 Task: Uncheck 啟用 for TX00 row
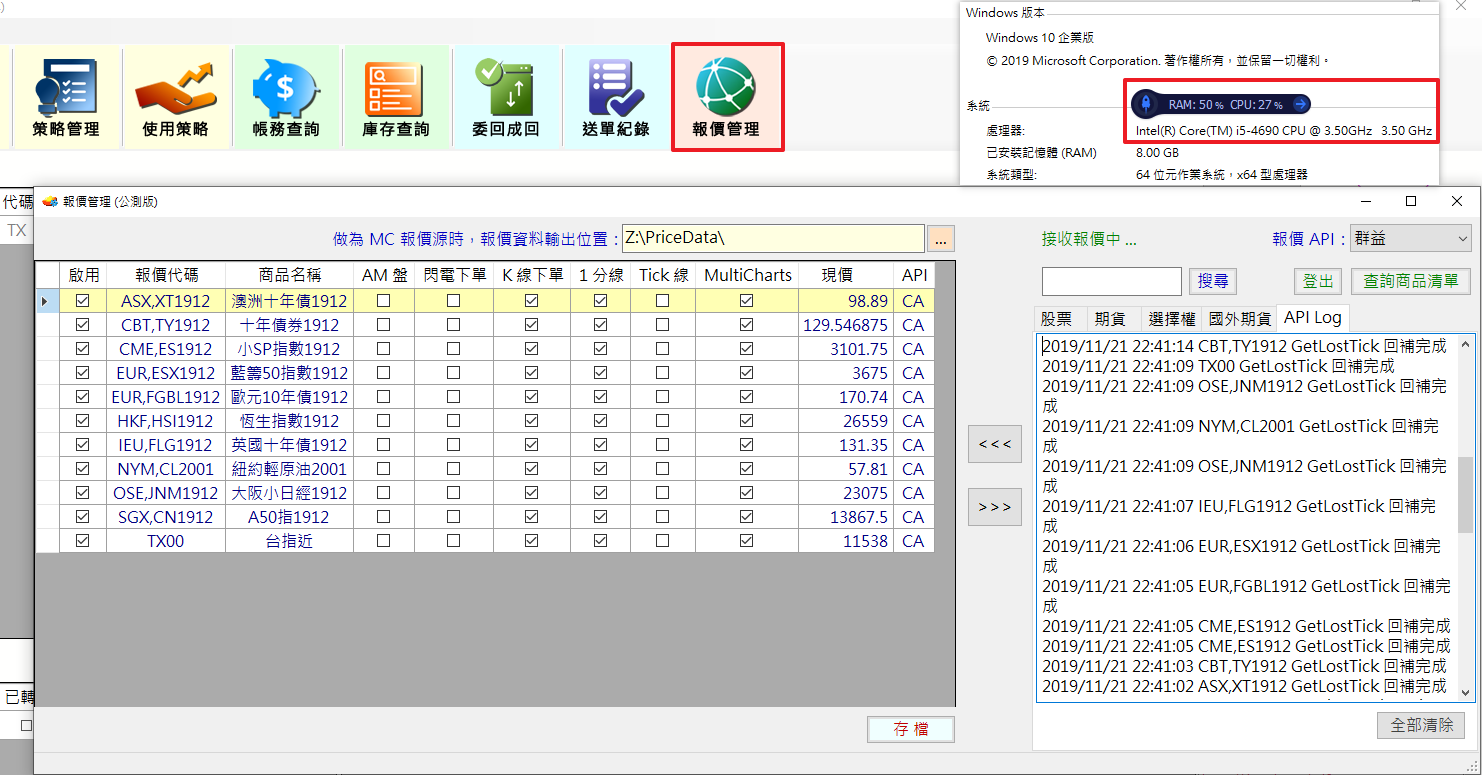pyautogui.click(x=83, y=541)
